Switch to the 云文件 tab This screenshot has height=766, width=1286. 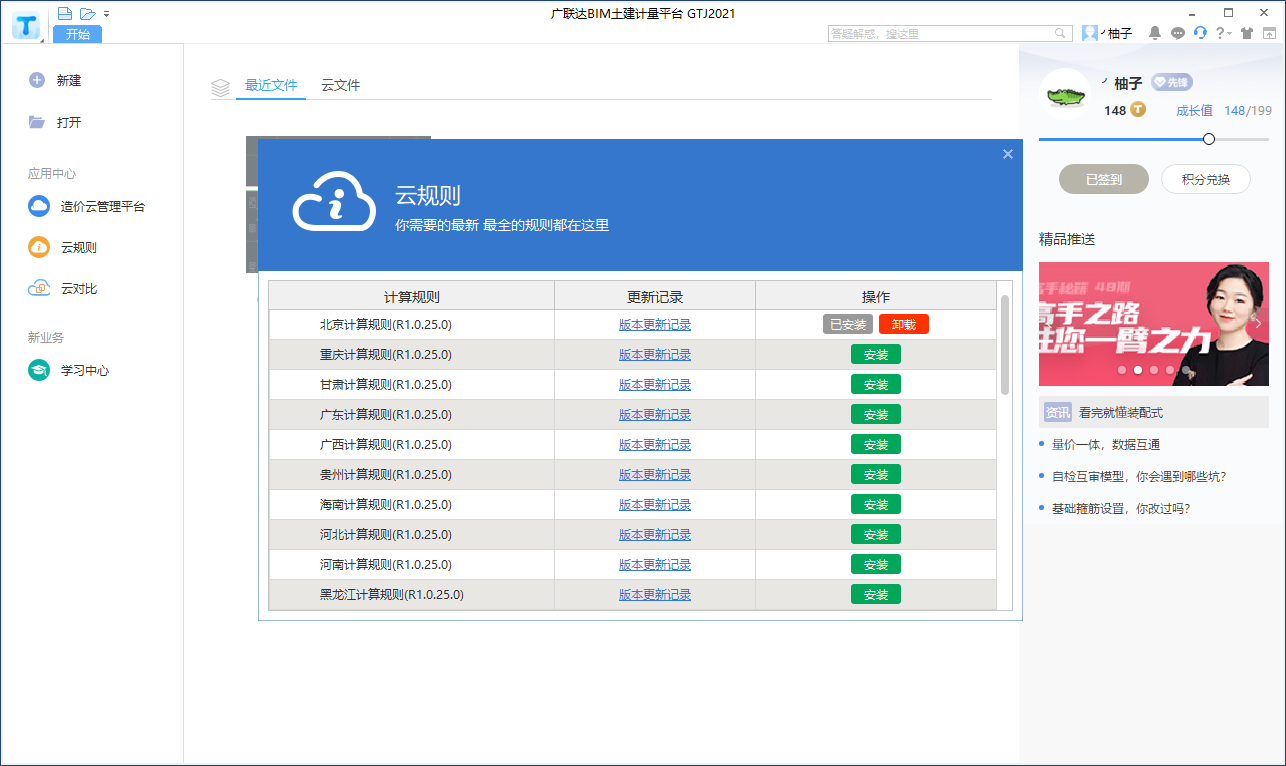click(341, 86)
